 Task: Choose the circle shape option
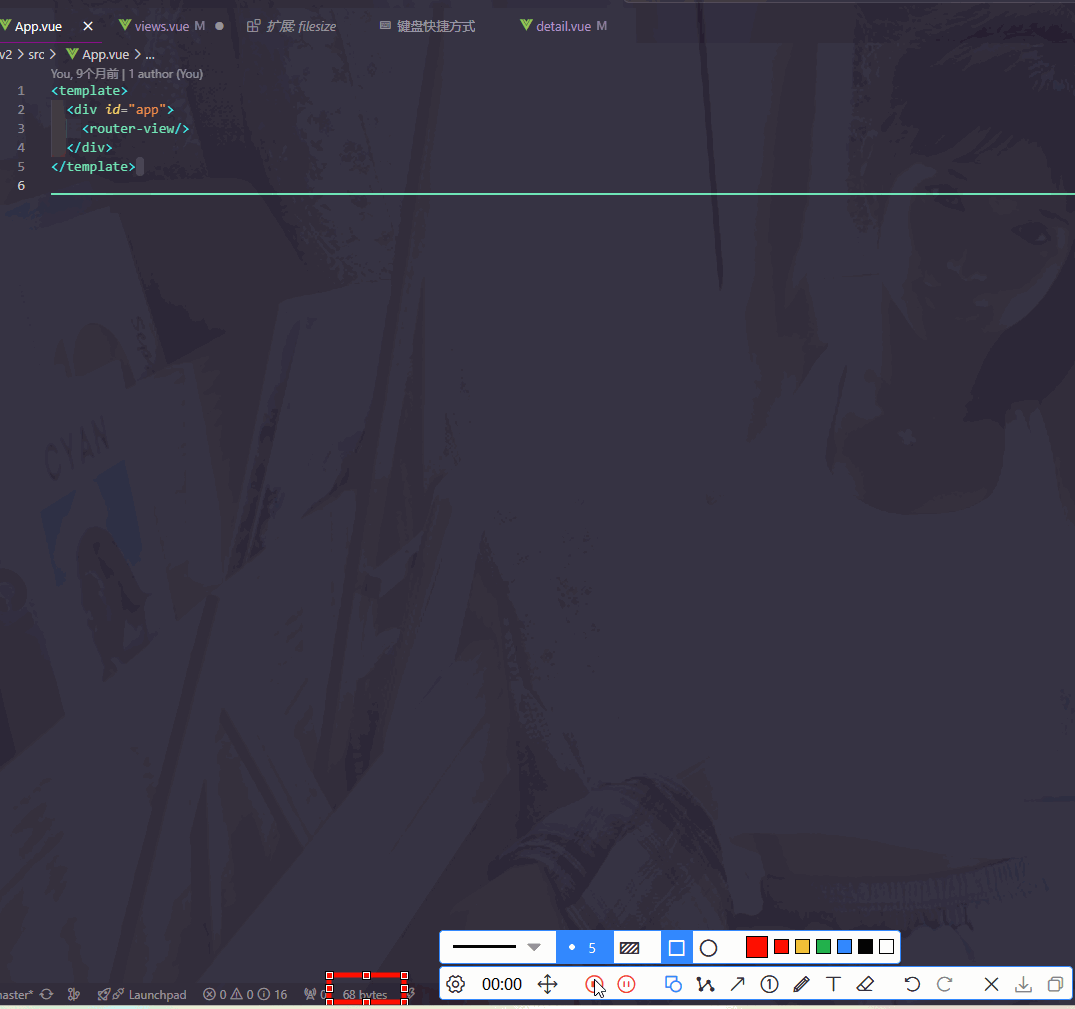coord(708,947)
